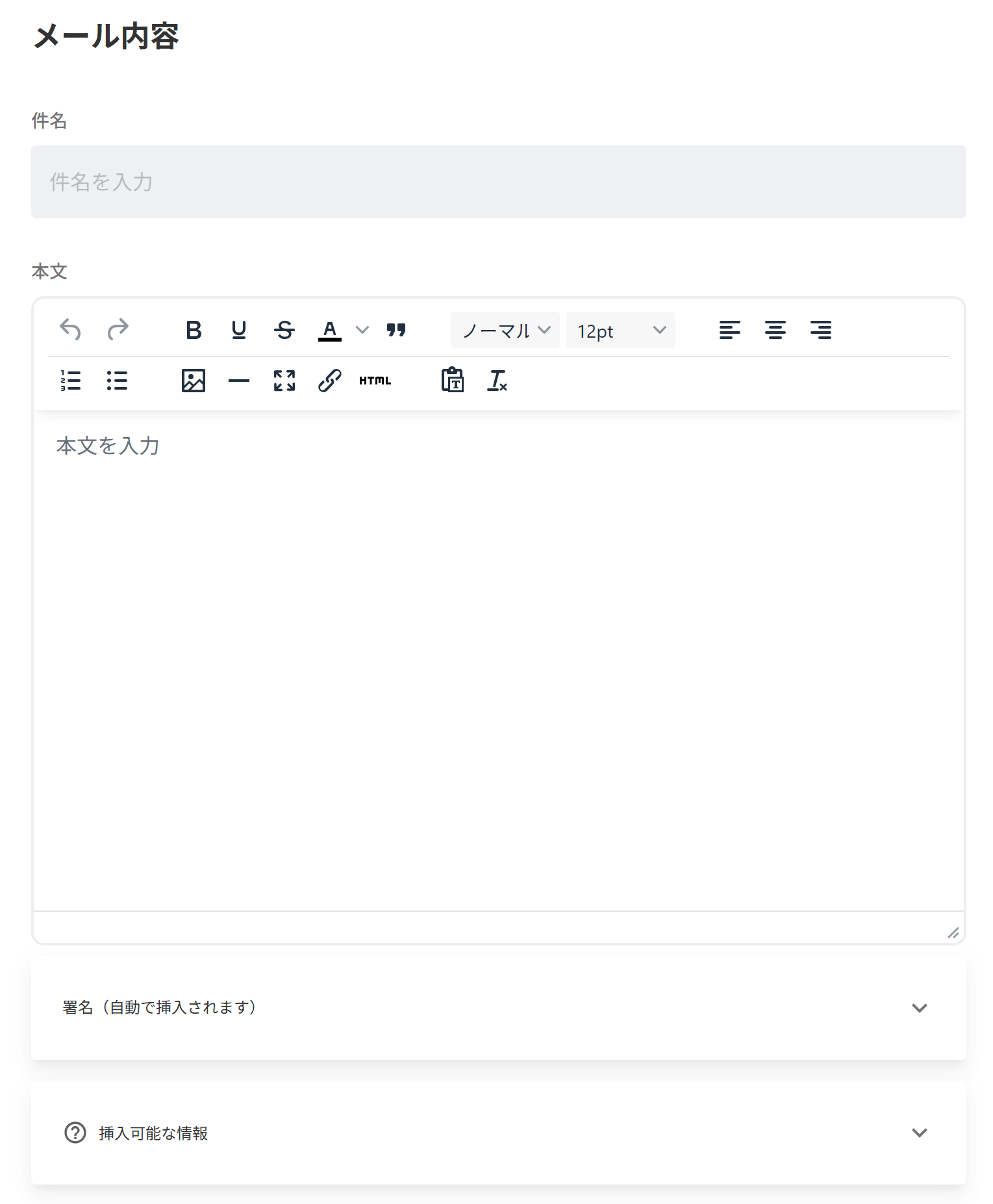Clear formatting with the Tx icon
Screen dimensions: 993x1204
497,381
